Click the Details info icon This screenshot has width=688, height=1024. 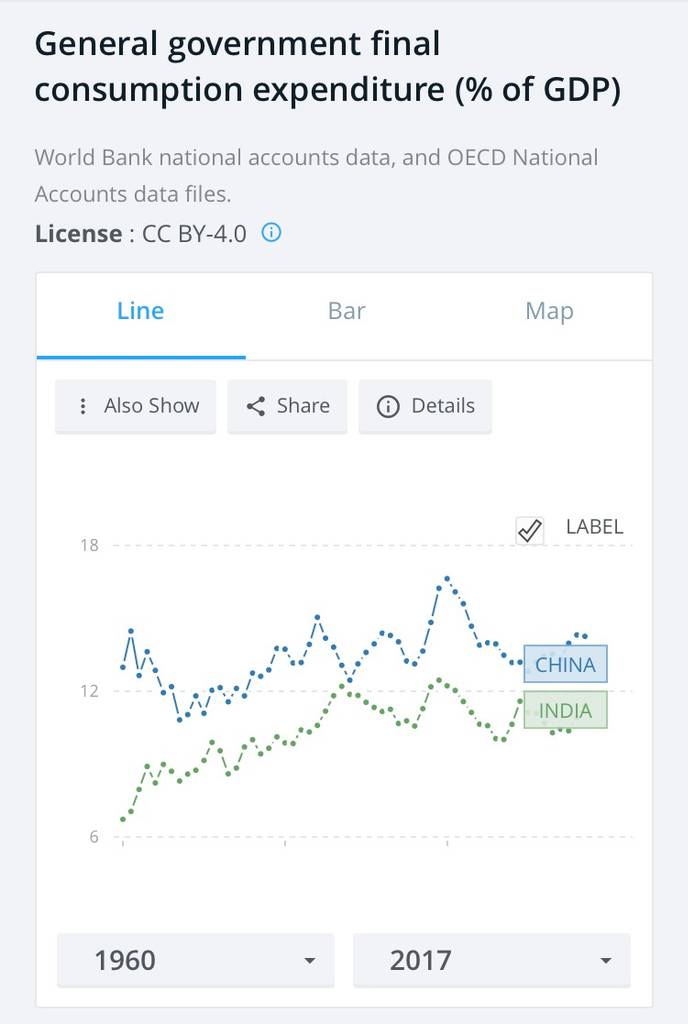pyautogui.click(x=387, y=406)
